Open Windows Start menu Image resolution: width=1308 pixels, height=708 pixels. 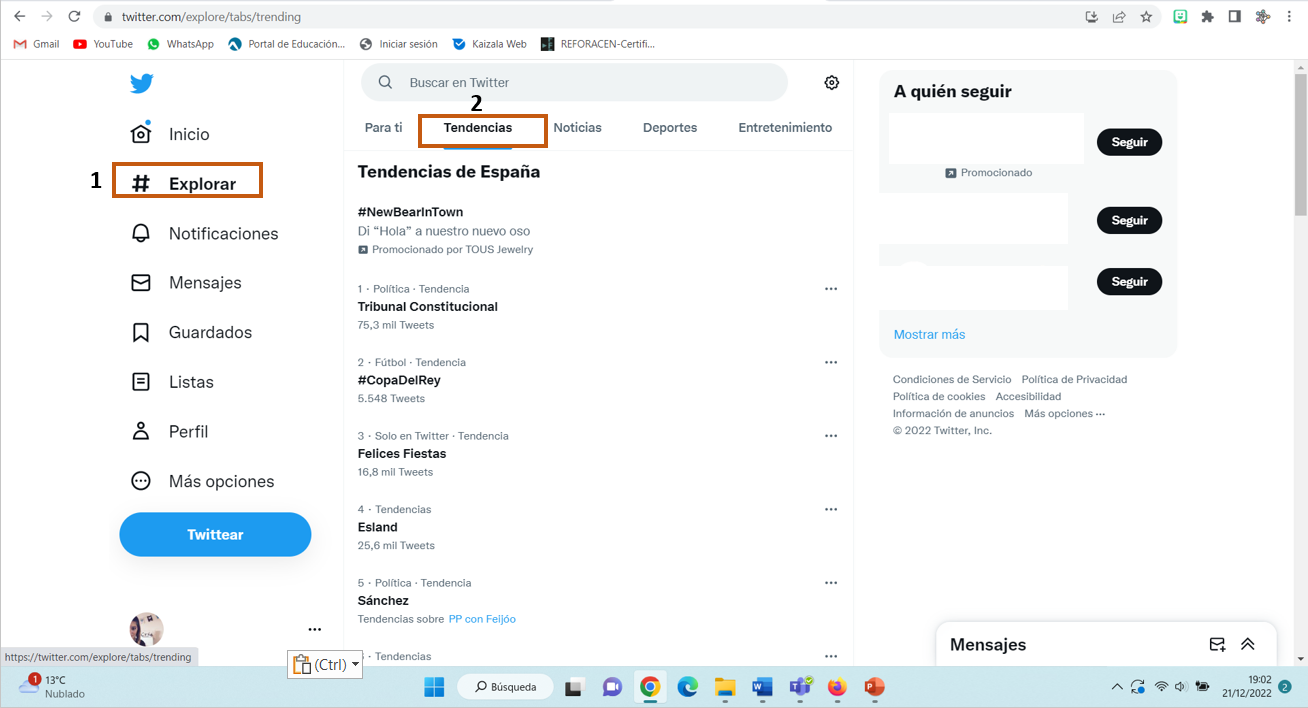tap(434, 687)
